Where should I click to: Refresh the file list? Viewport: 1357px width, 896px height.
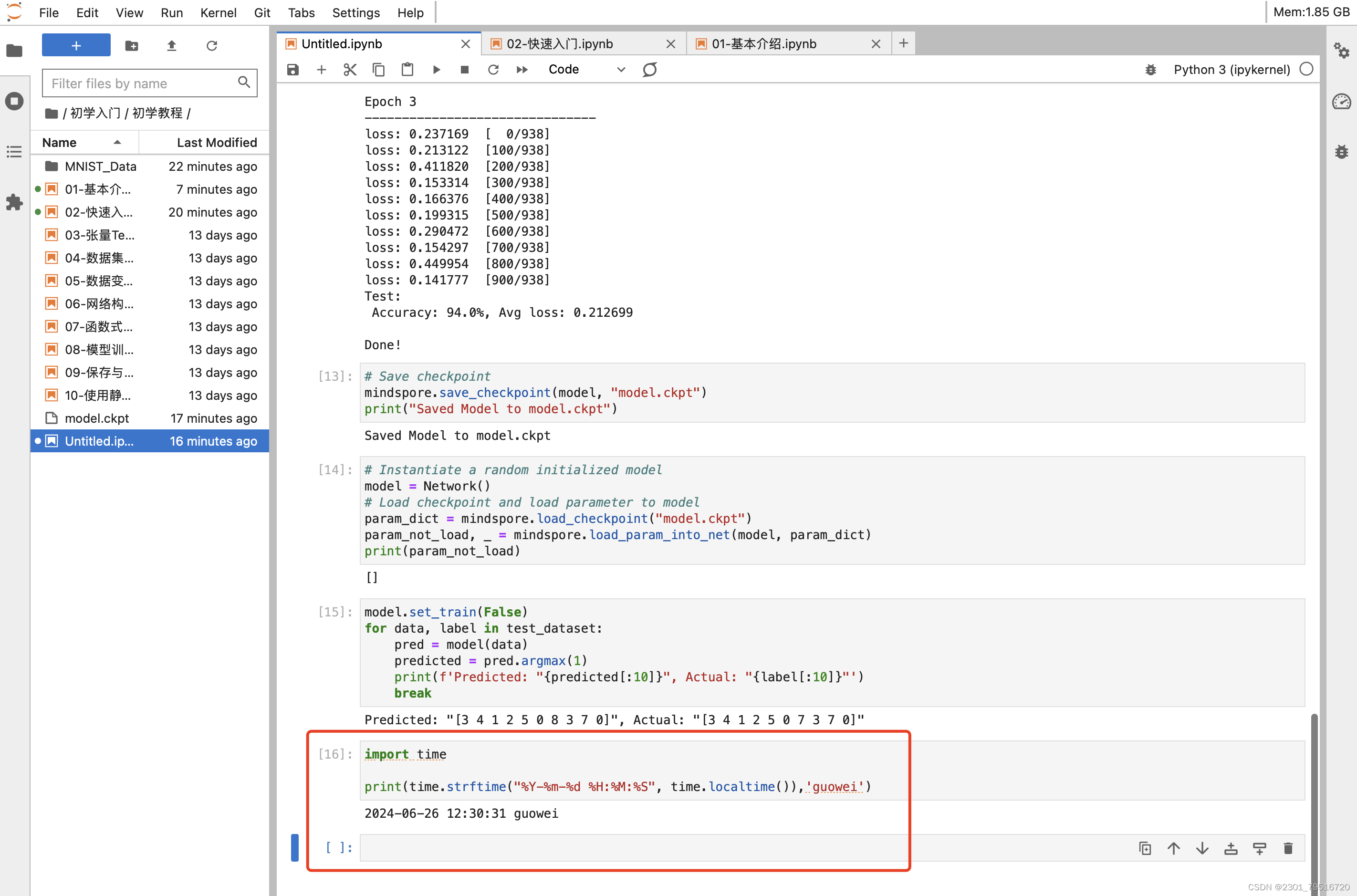[x=212, y=46]
